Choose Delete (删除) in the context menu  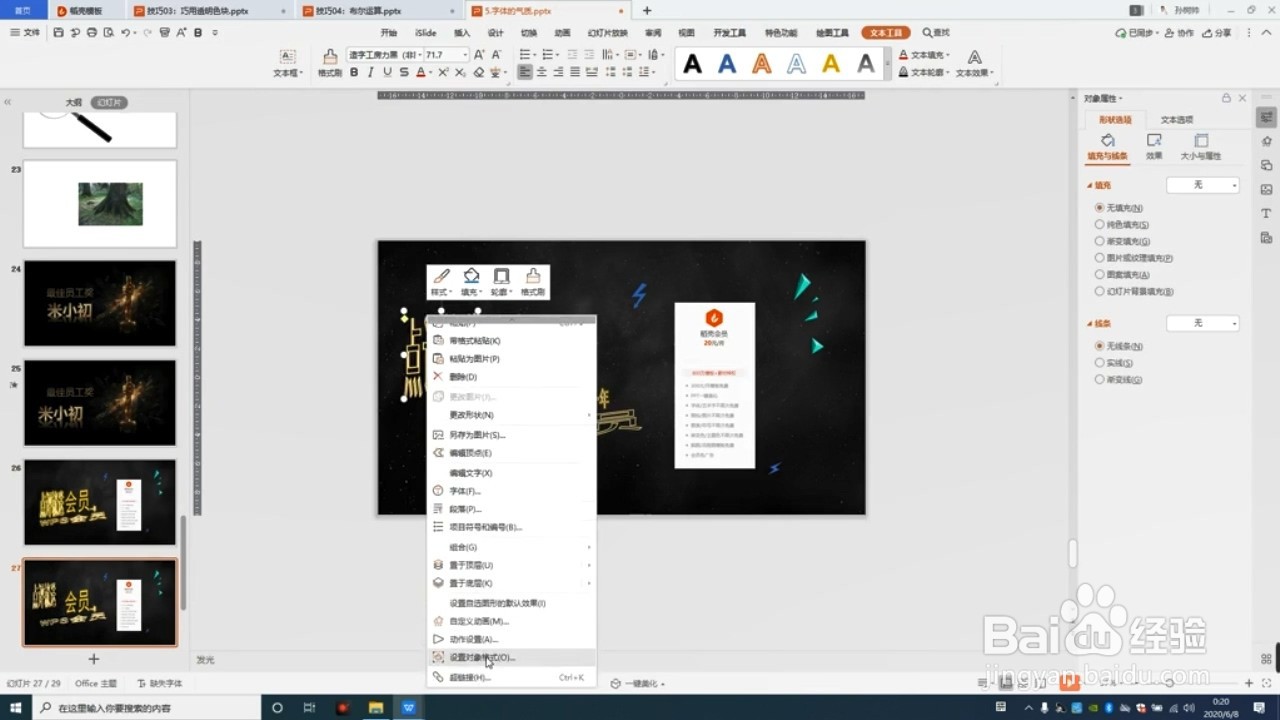pyautogui.click(x=512, y=377)
